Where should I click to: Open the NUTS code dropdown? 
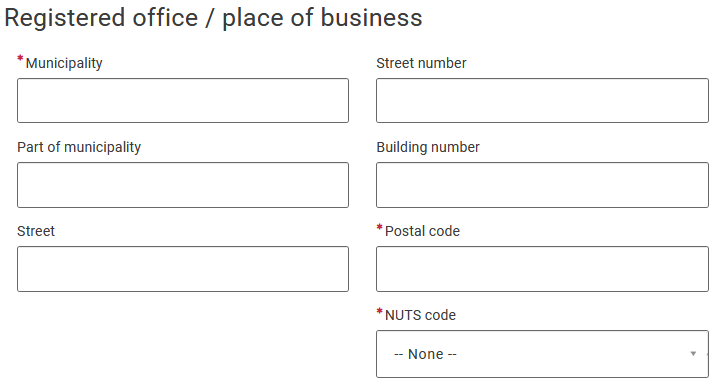(542, 354)
